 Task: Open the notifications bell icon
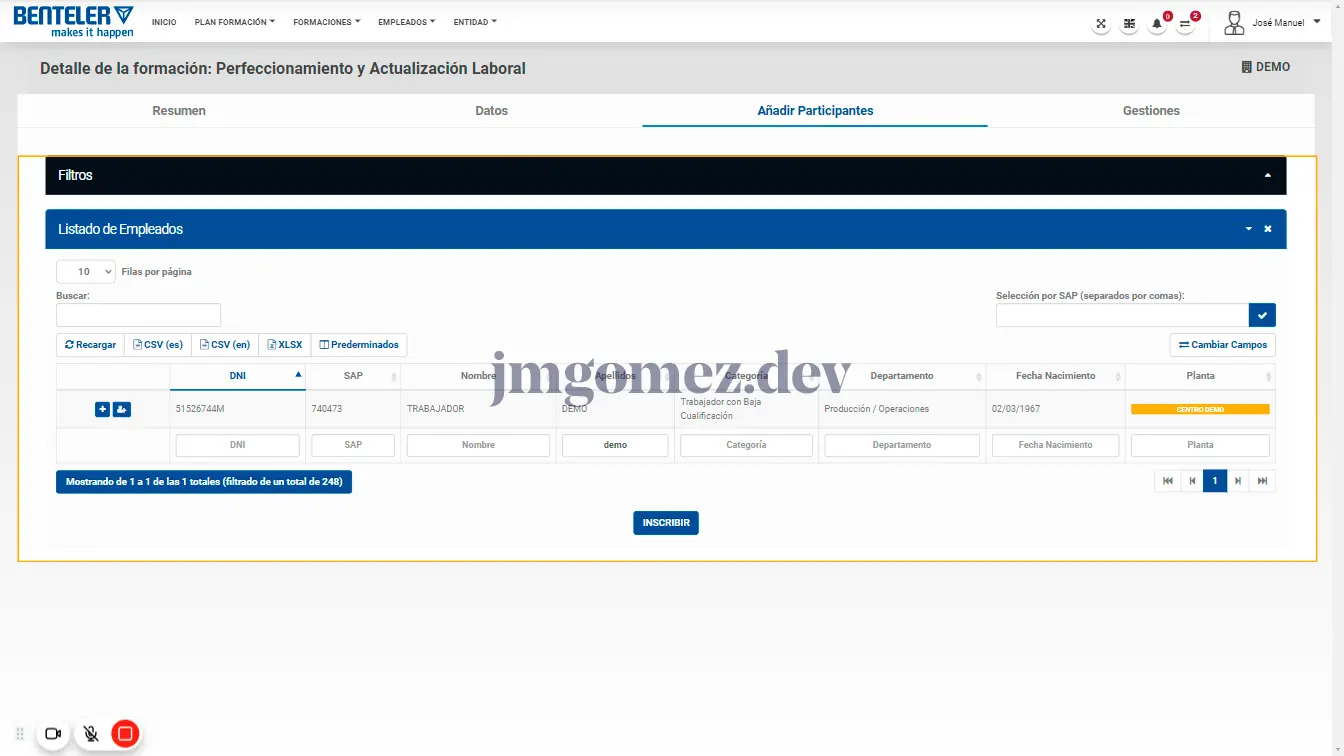1157,23
